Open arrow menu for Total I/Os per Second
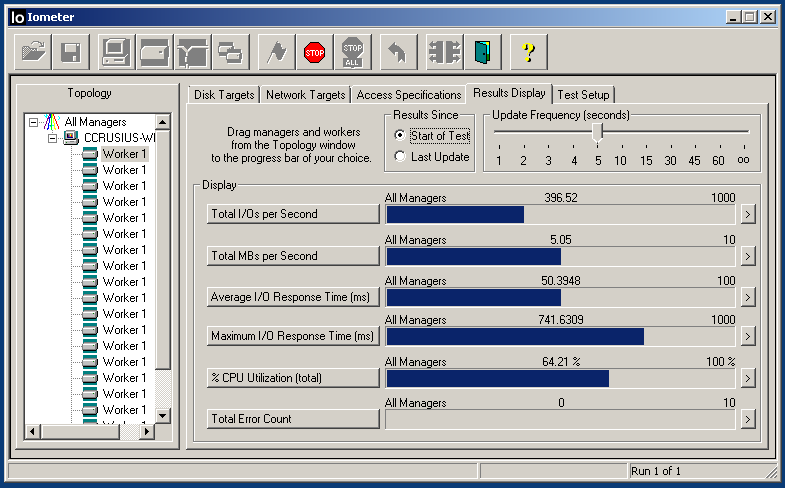Viewport: 785px width, 488px height. [x=747, y=215]
